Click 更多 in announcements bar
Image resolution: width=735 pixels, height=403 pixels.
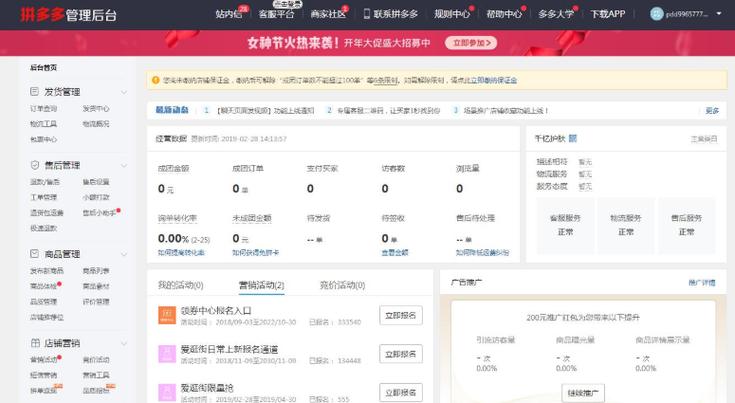(x=712, y=111)
